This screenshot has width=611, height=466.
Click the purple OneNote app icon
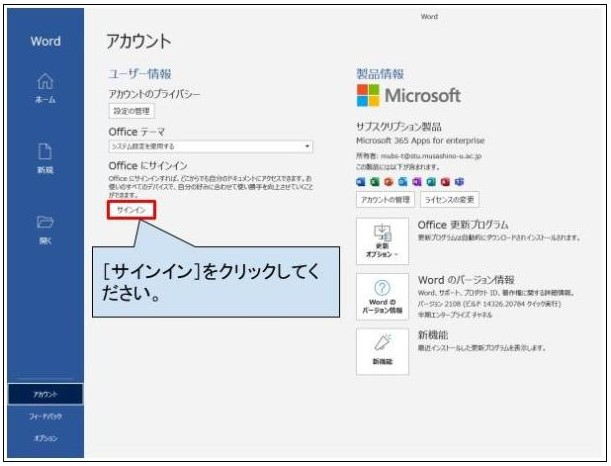(x=417, y=182)
